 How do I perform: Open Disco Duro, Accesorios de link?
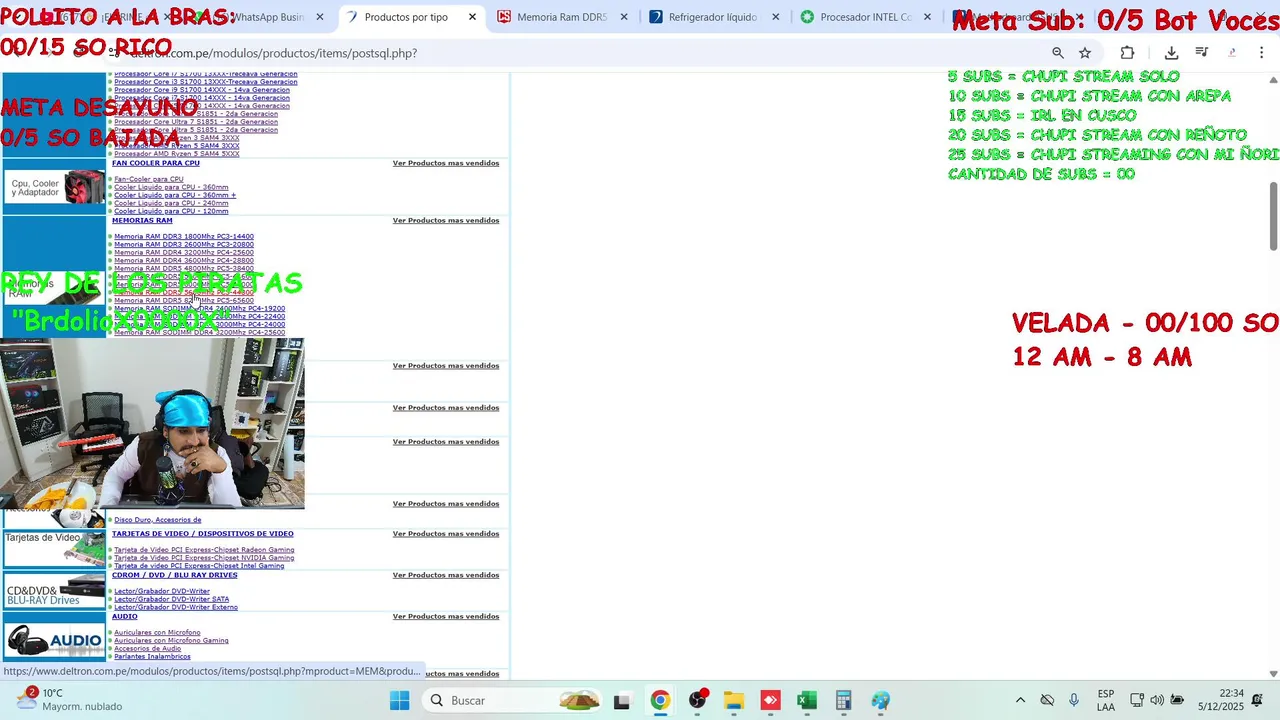158,520
